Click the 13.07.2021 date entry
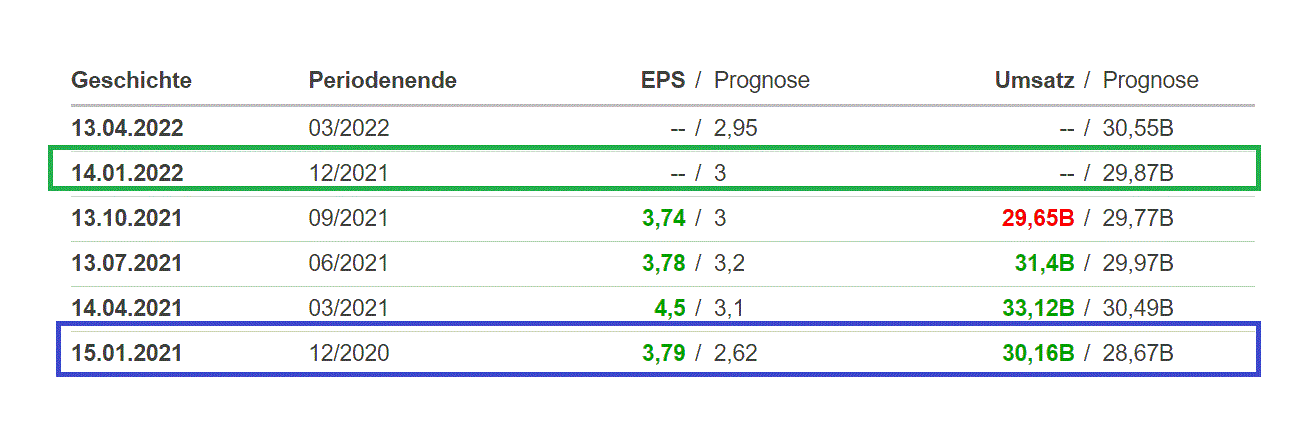The image size is (1315, 444). coord(127,264)
